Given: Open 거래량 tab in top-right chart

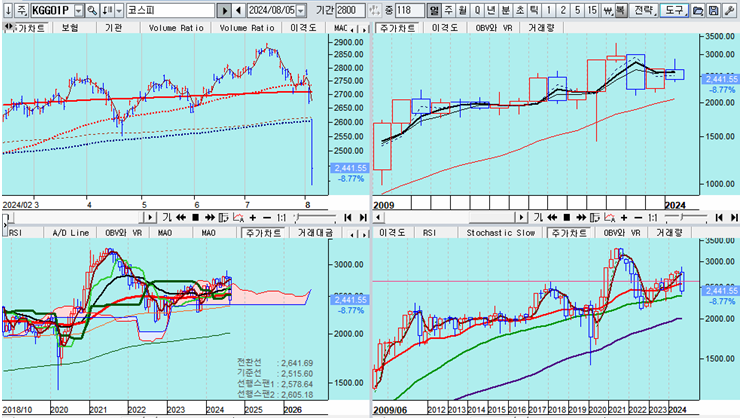Looking at the screenshot, I should [x=541, y=28].
